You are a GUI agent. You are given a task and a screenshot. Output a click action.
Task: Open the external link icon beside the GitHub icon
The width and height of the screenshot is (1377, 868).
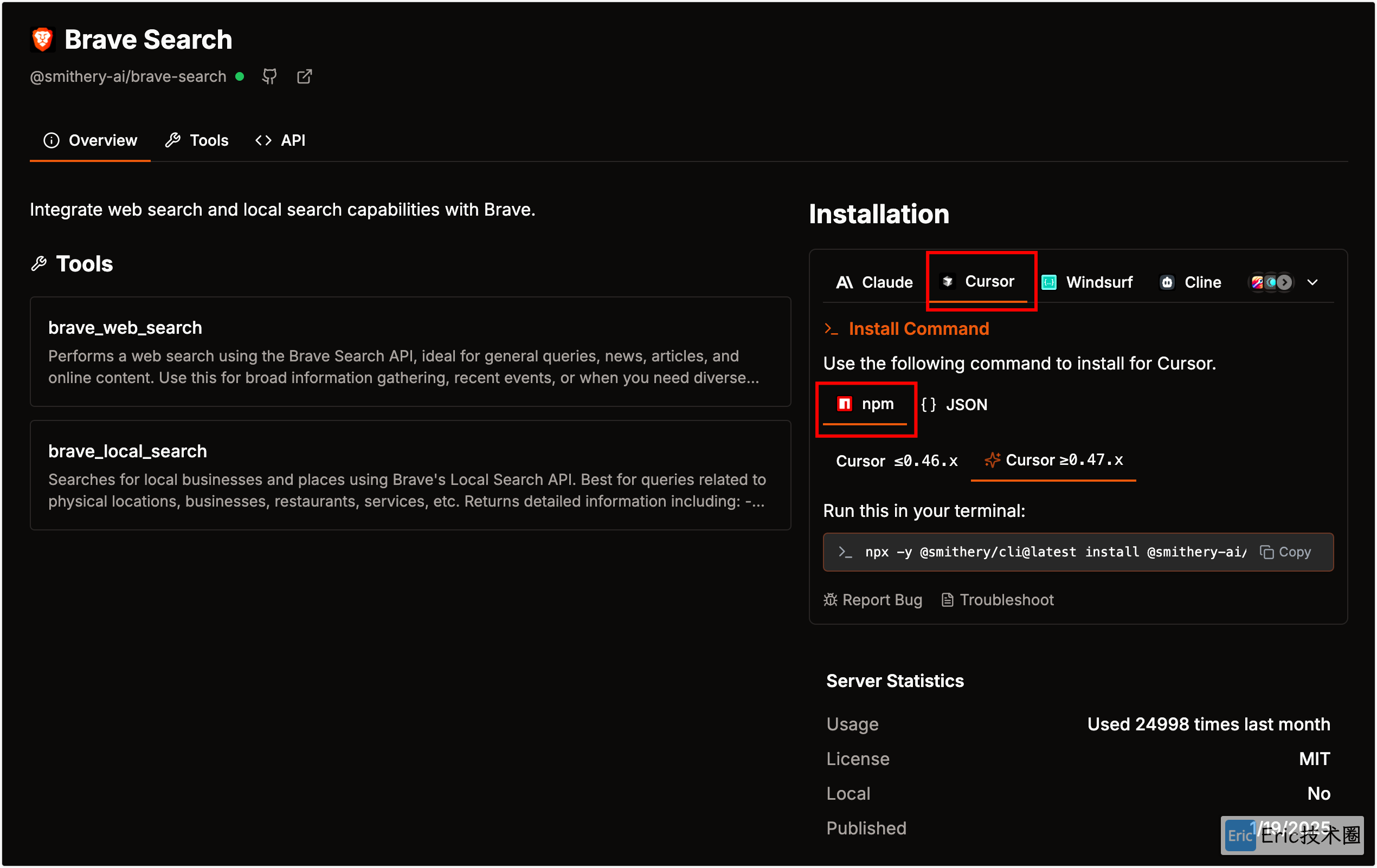tap(305, 76)
